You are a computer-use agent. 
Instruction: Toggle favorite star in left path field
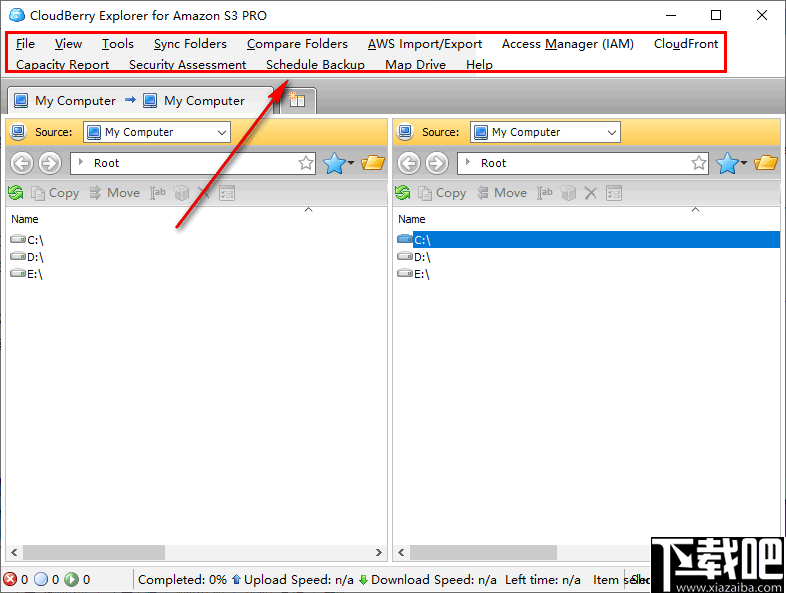[306, 163]
